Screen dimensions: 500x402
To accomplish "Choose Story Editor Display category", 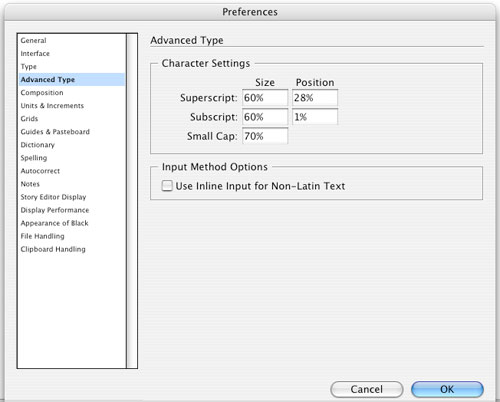I will (x=53, y=197).
